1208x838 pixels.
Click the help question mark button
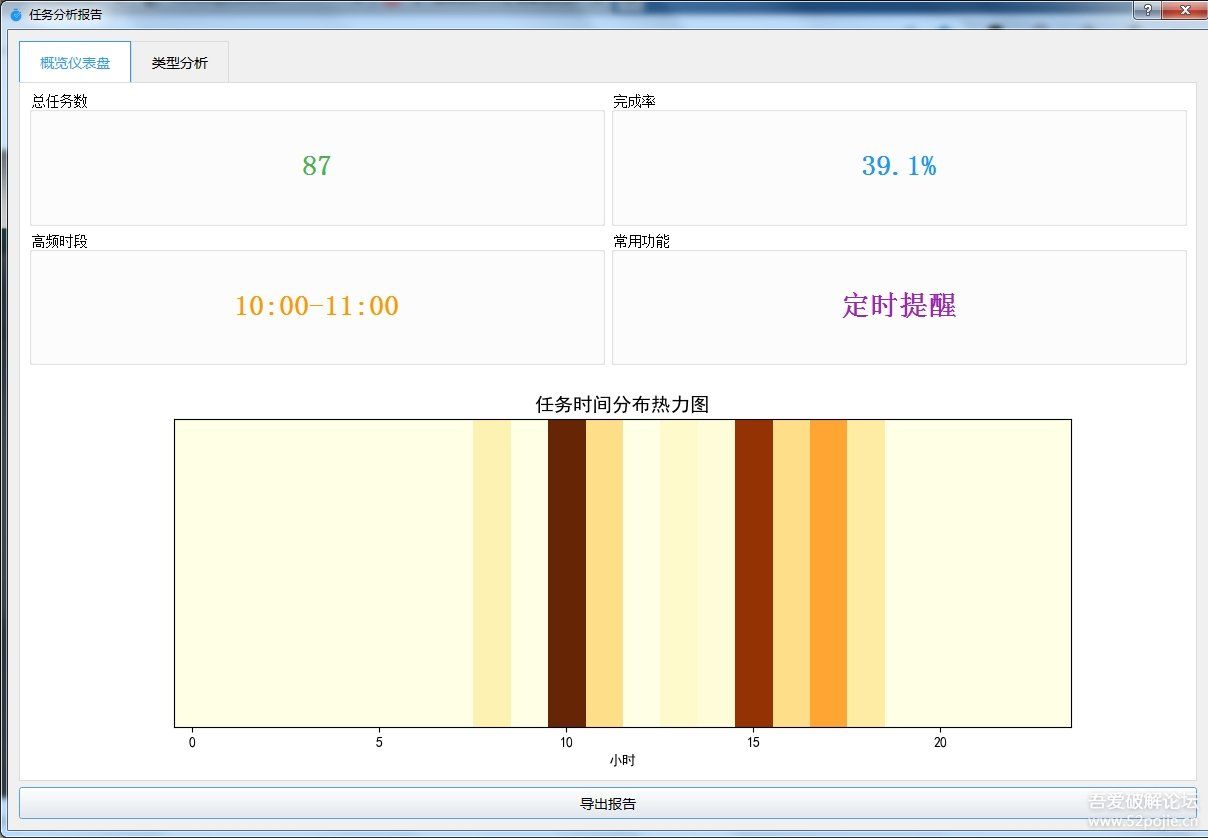click(x=1147, y=9)
